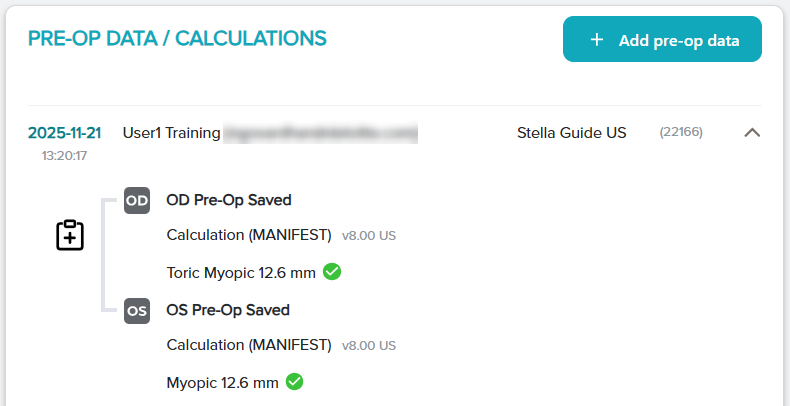Click User1 Training user name
The height and width of the screenshot is (406, 790).
171,132
